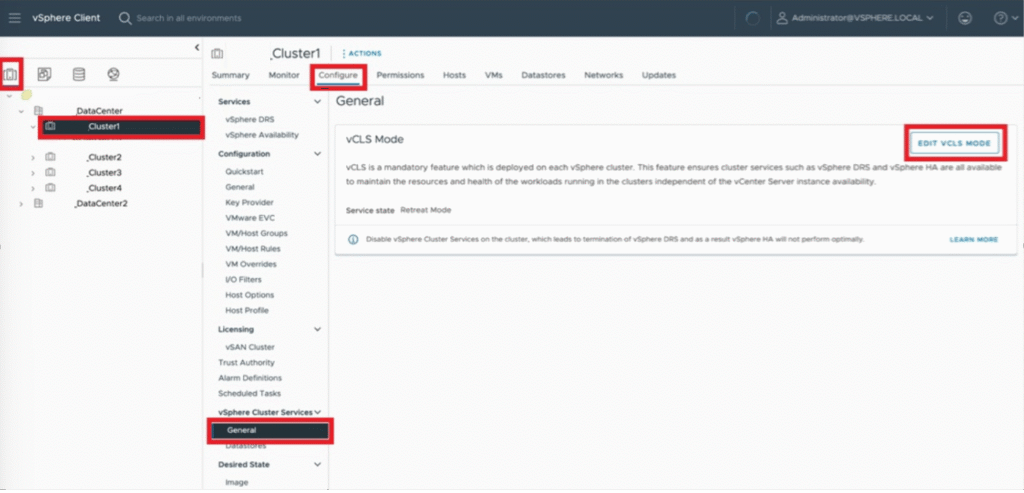Expand the Cluster4 tree node
The height and width of the screenshot is (493, 1024).
click(x=33, y=189)
